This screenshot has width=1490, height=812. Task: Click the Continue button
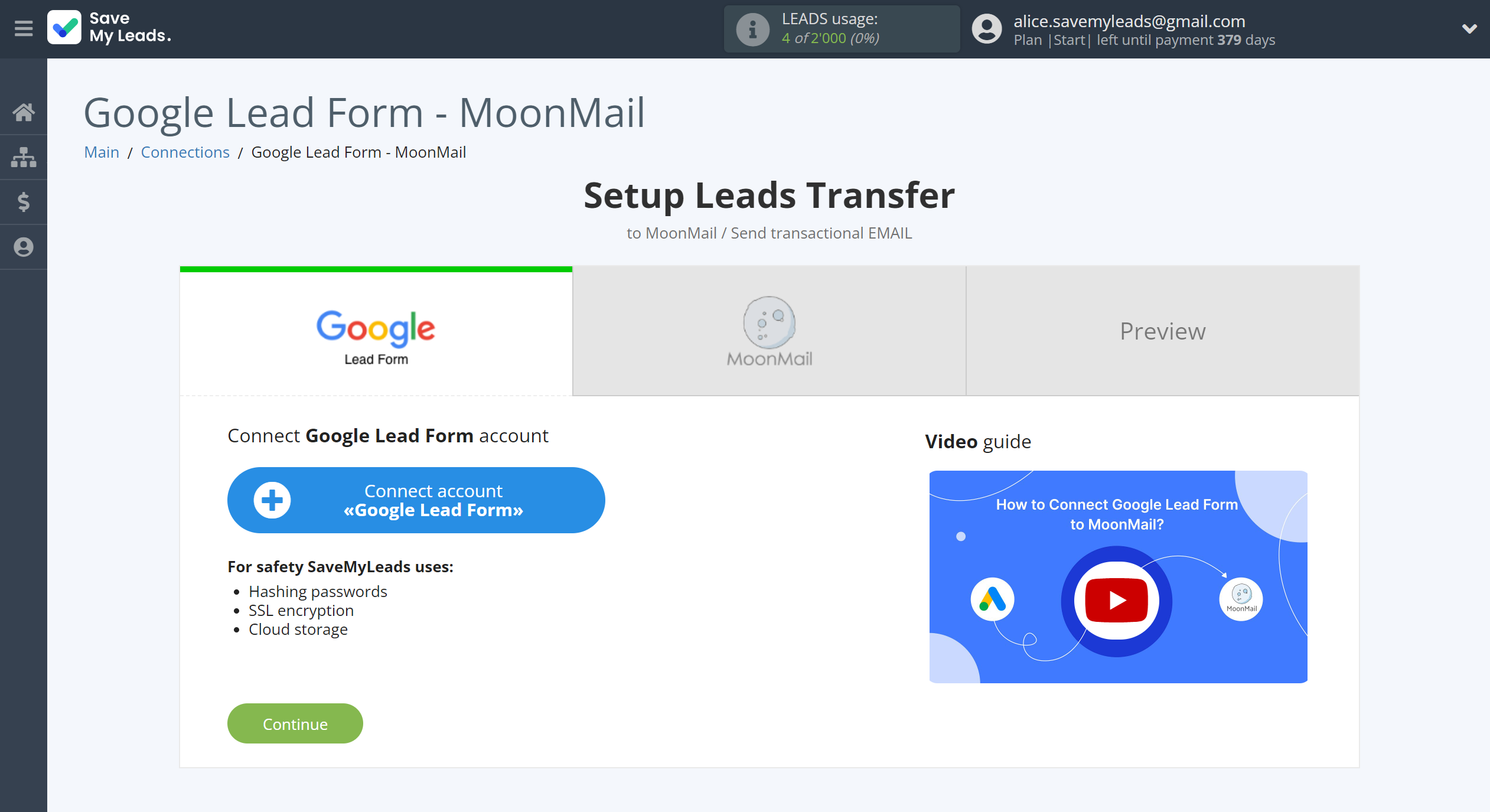pos(294,723)
